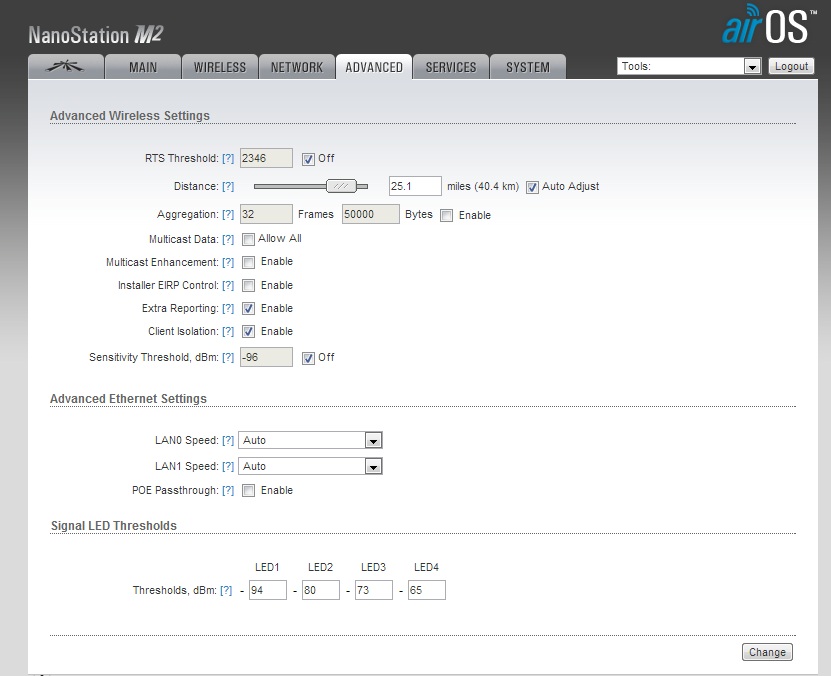Image resolution: width=831 pixels, height=676 pixels.
Task: Open the Ubiquiti logo tab
Action: pos(66,67)
